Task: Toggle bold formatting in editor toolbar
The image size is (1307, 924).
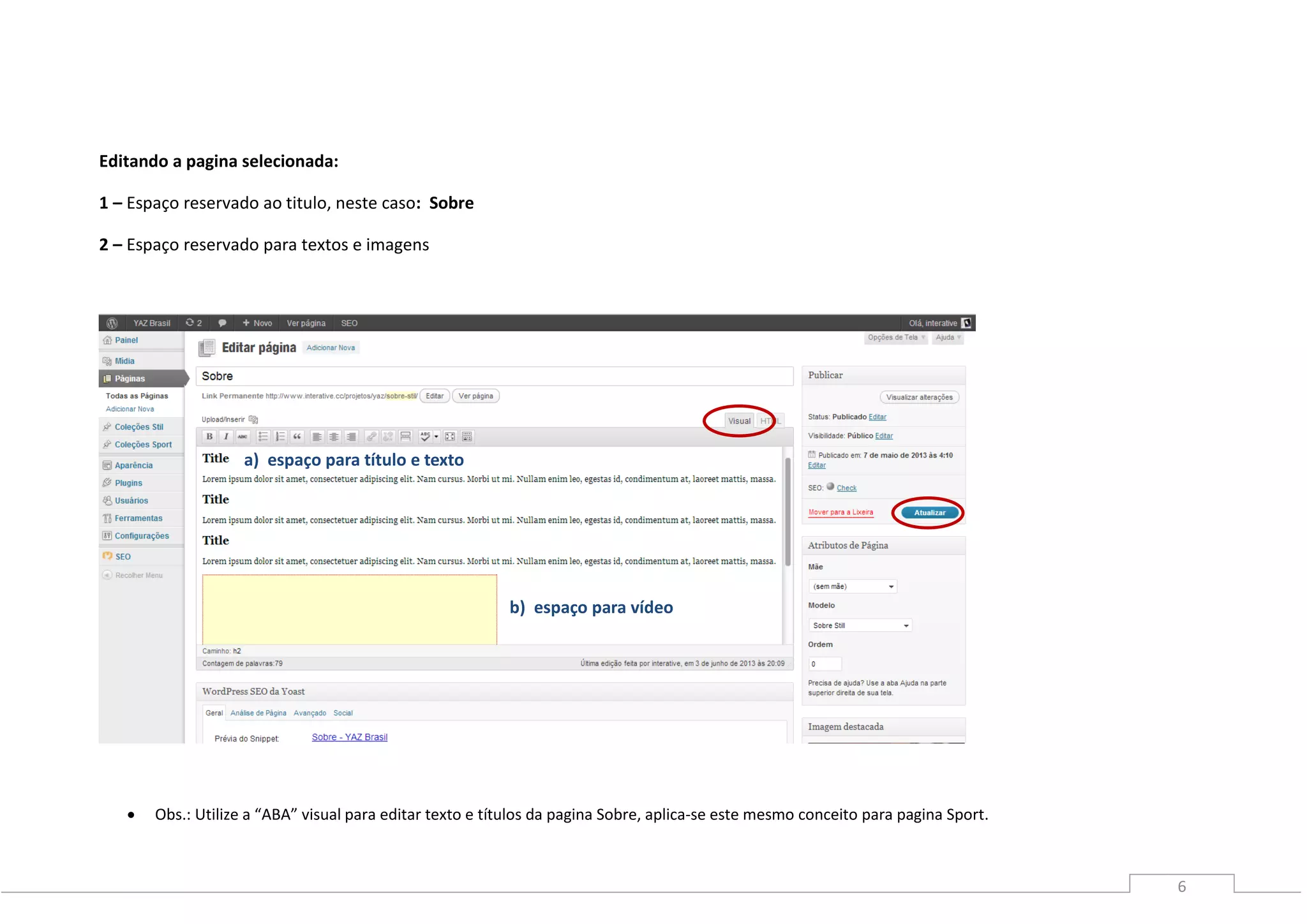Action: coord(209,436)
